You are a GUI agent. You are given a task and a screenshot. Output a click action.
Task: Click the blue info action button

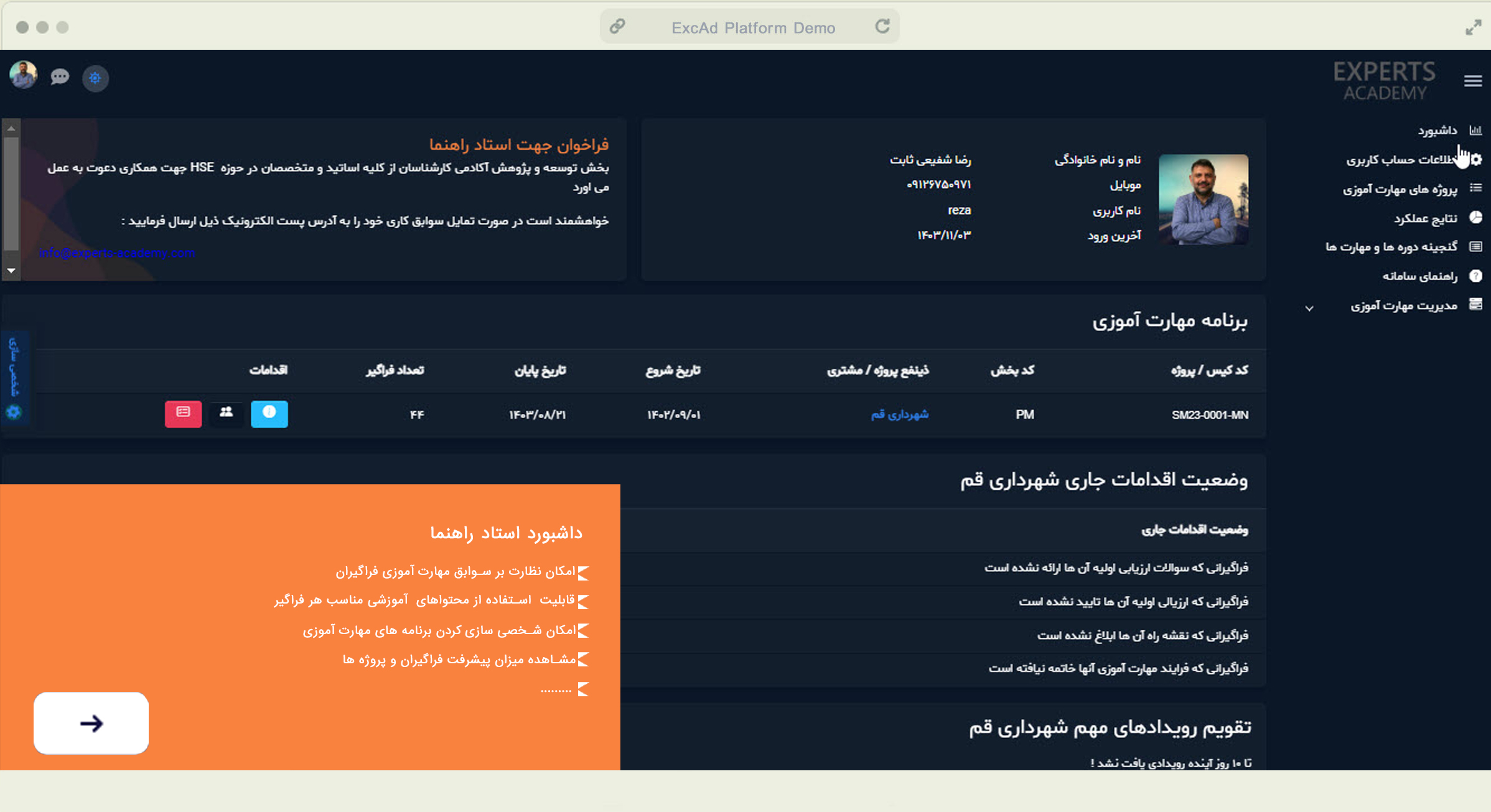[269, 414]
